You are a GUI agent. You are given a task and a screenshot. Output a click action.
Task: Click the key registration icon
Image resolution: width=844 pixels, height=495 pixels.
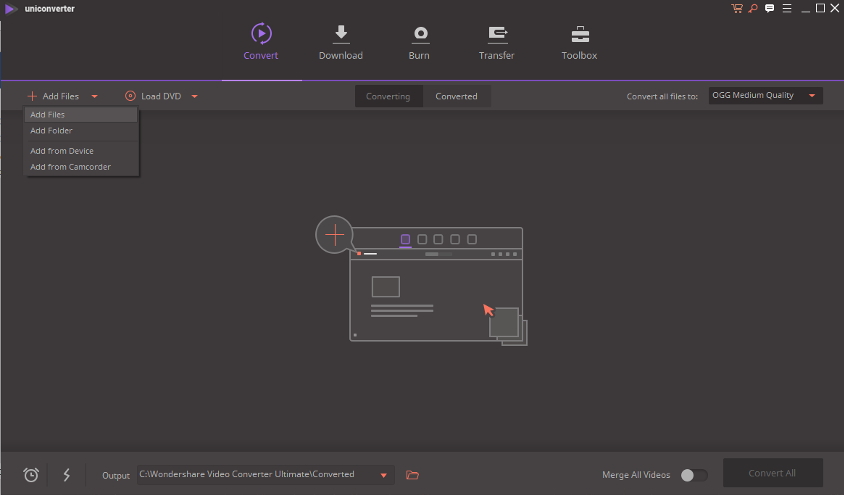pos(753,8)
